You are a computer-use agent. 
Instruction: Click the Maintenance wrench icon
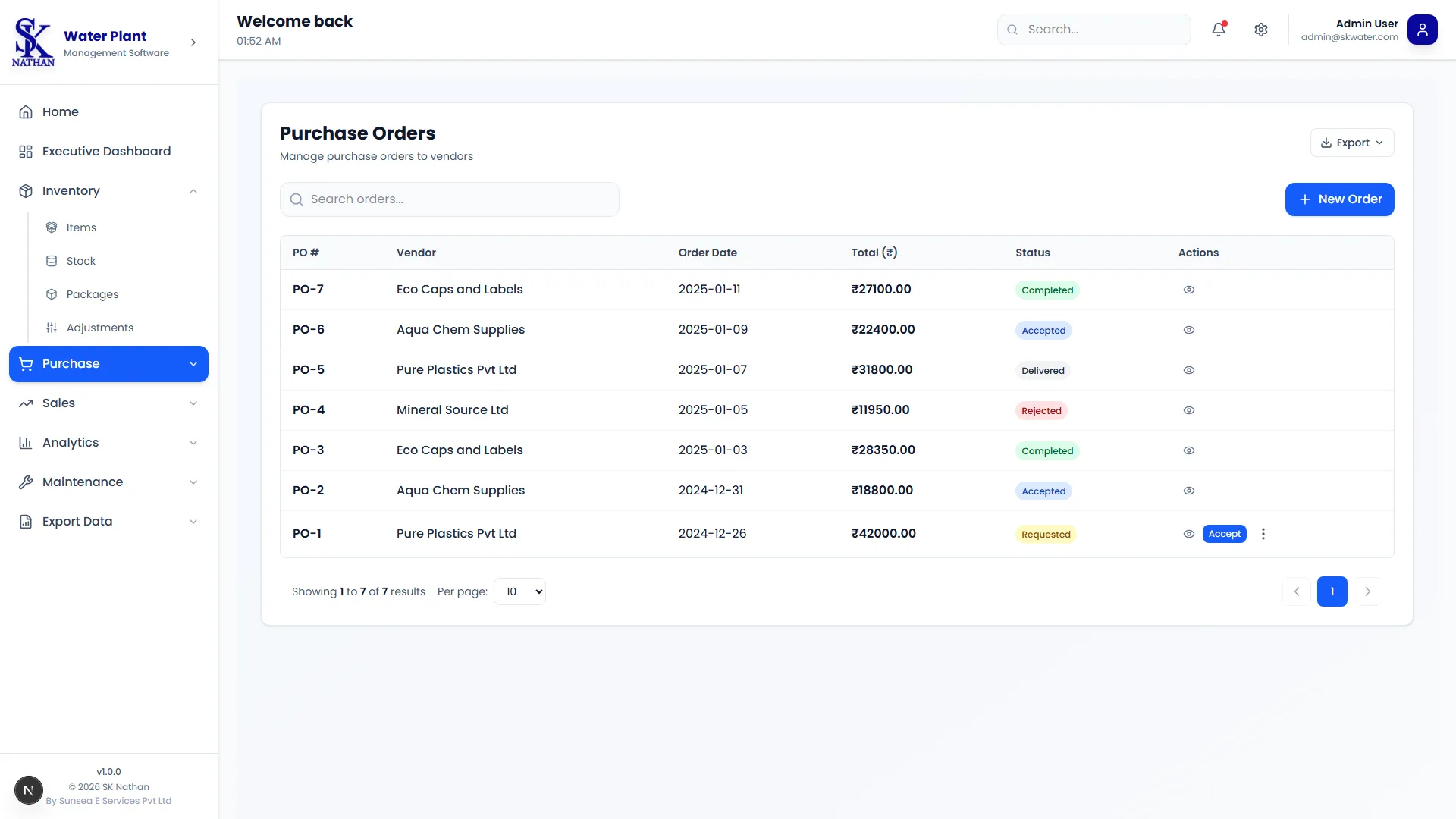pyautogui.click(x=26, y=482)
